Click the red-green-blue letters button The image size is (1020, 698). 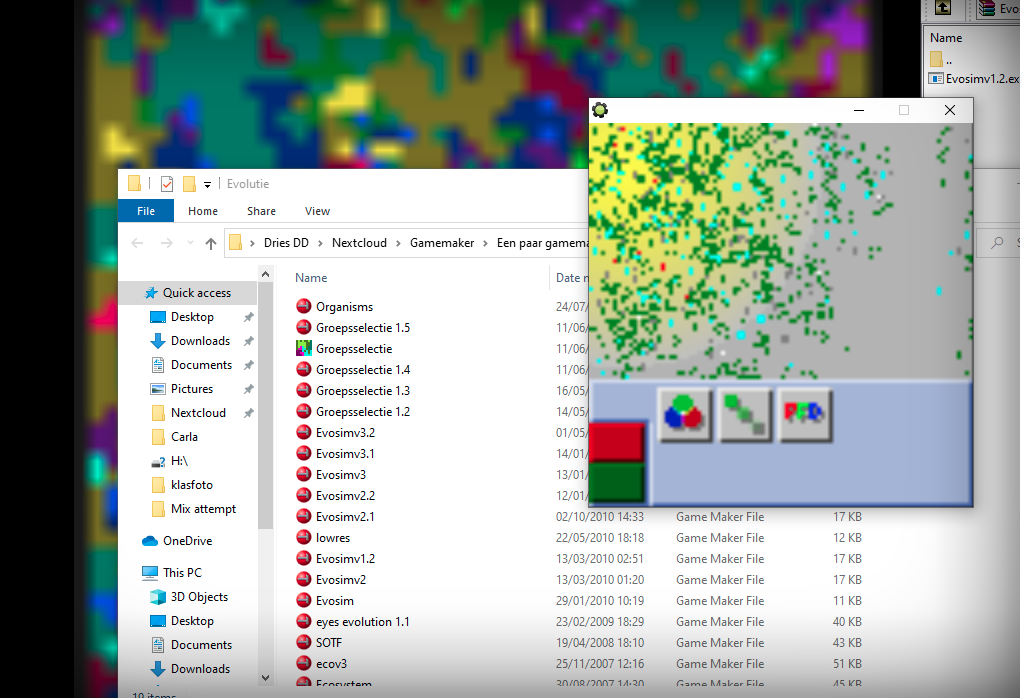[x=805, y=412]
